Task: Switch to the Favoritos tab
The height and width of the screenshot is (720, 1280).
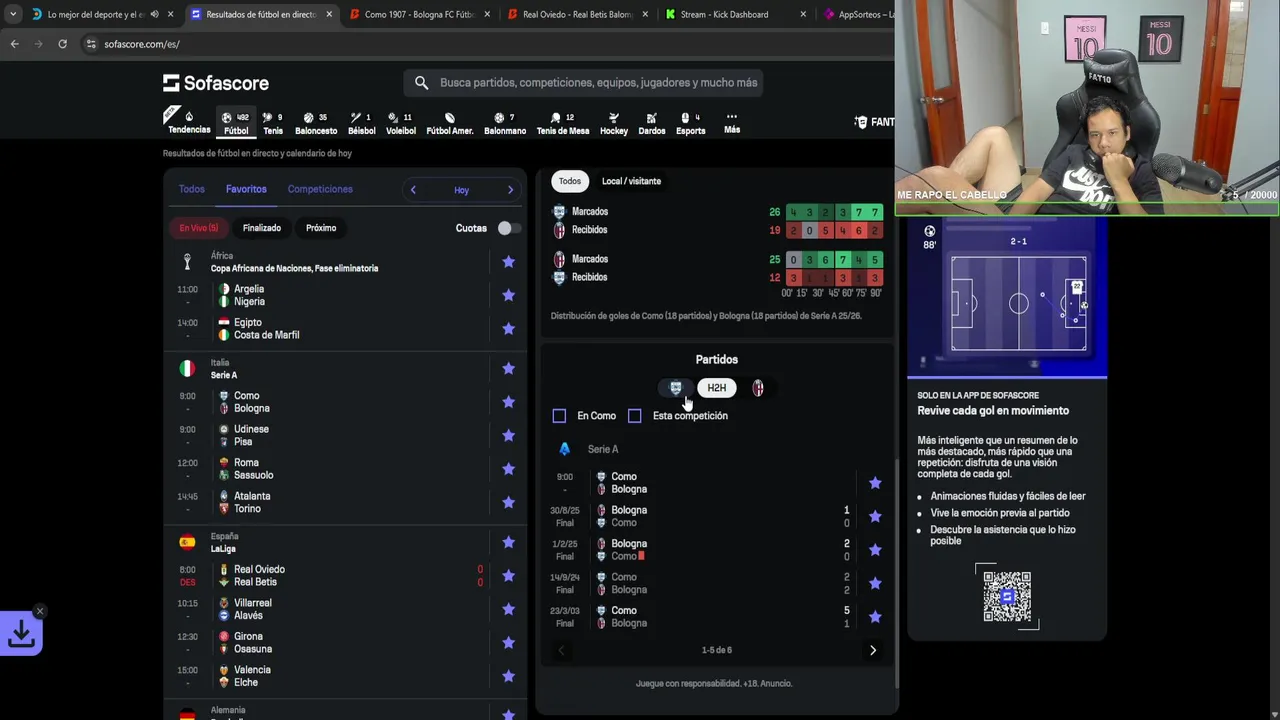Action: coord(246,189)
